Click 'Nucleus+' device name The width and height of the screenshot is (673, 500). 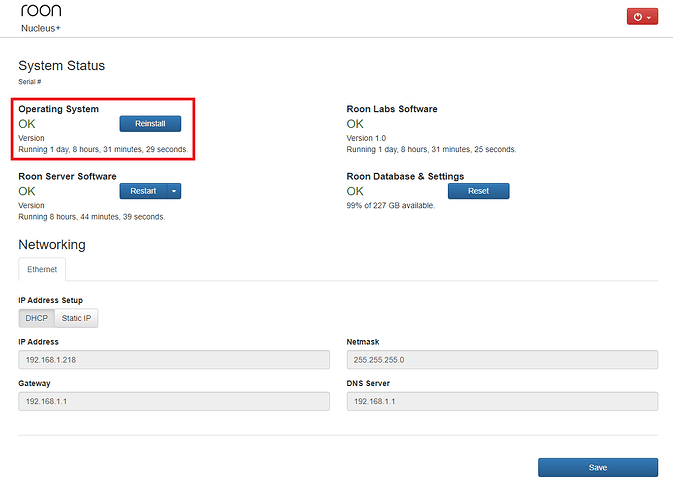point(41,28)
